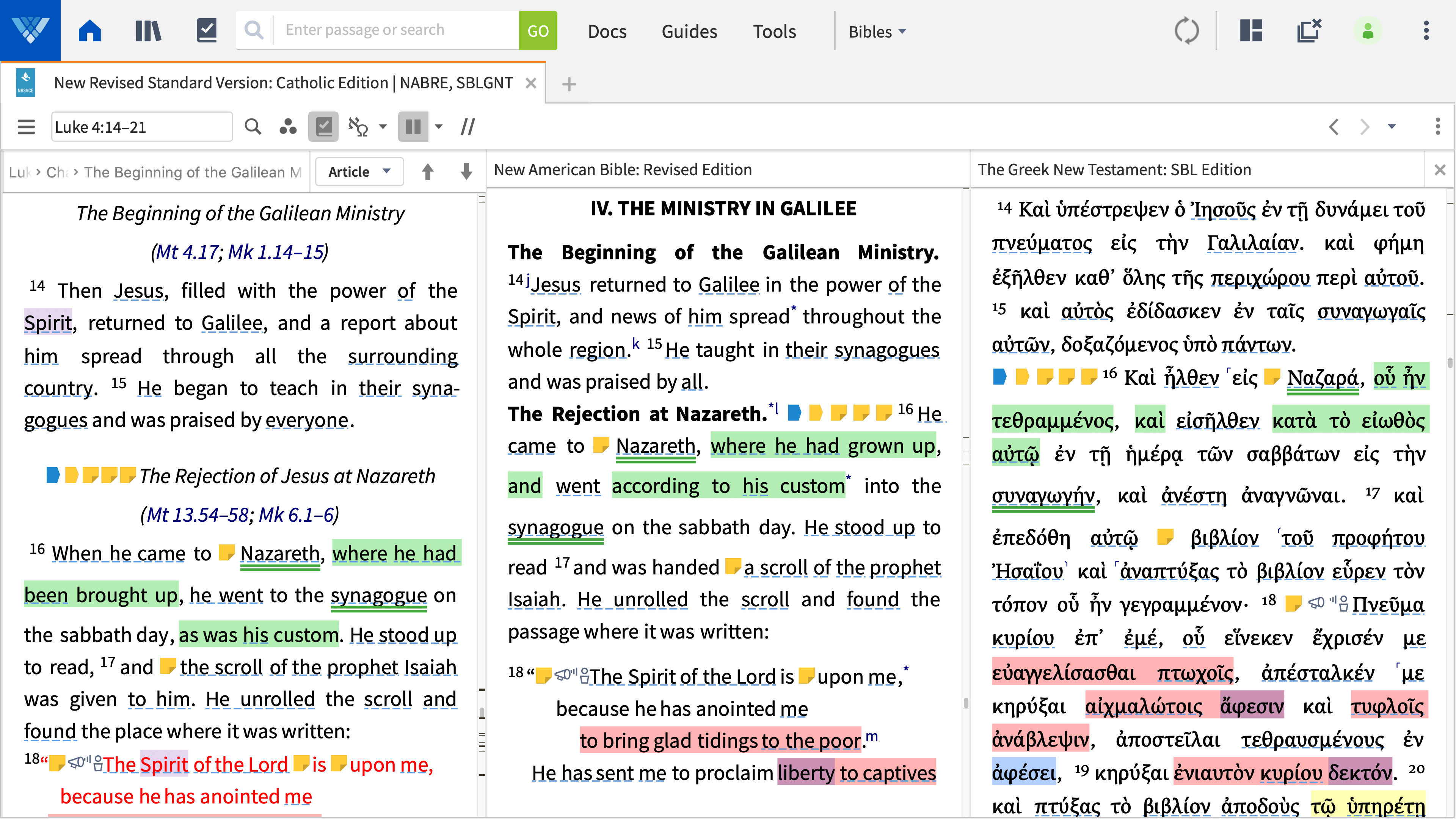Open the checklist icon in the top bar
1456x819 pixels.
(206, 30)
